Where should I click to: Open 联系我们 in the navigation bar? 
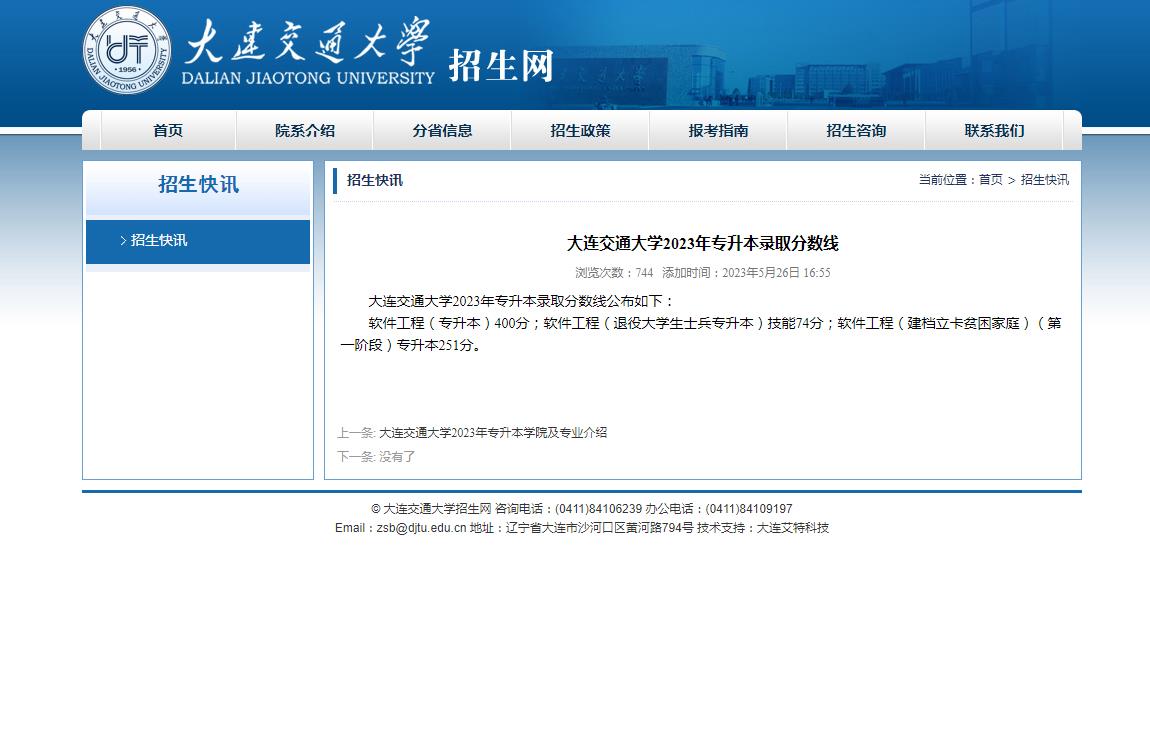(994, 130)
